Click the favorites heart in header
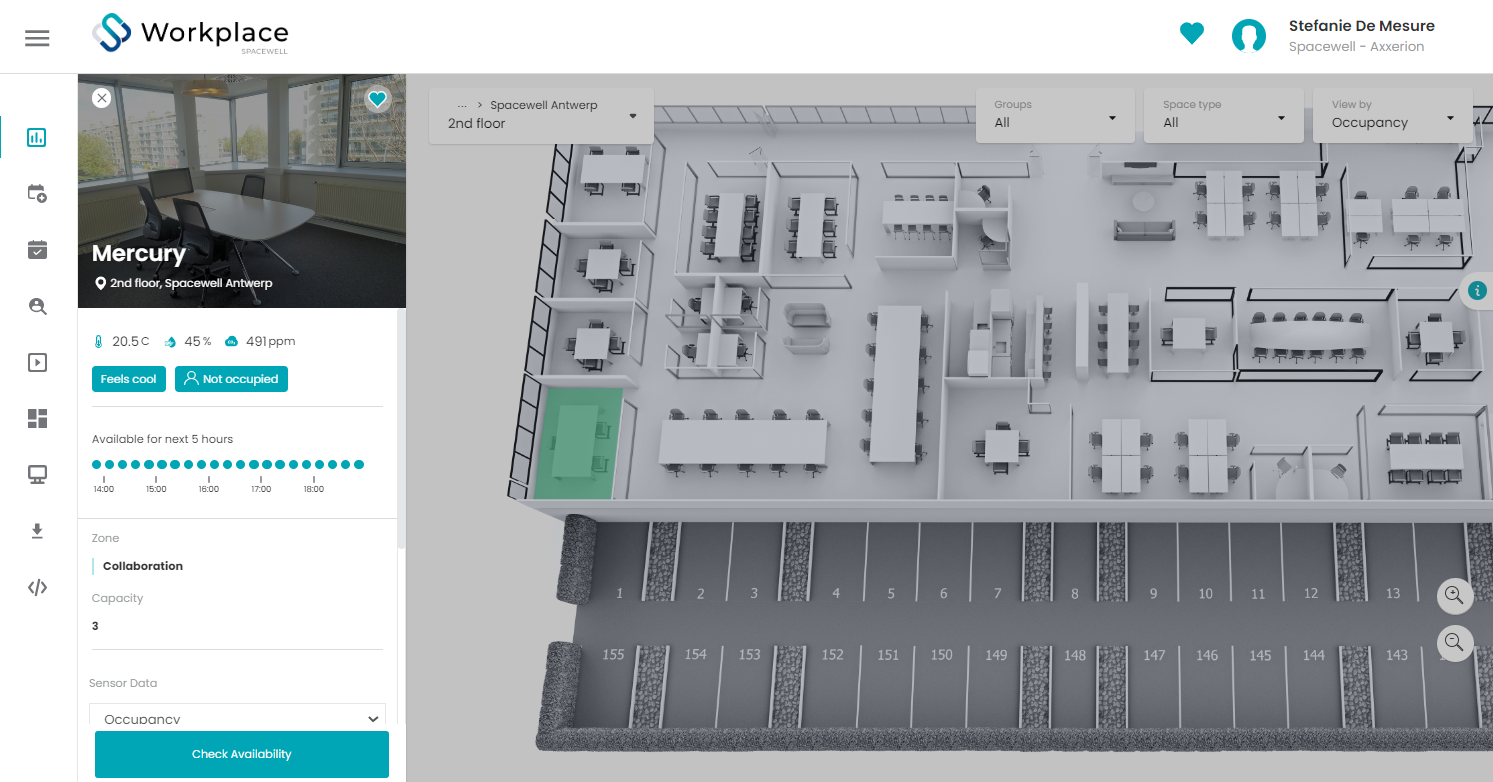Image resolution: width=1493 pixels, height=782 pixels. pos(1191,34)
